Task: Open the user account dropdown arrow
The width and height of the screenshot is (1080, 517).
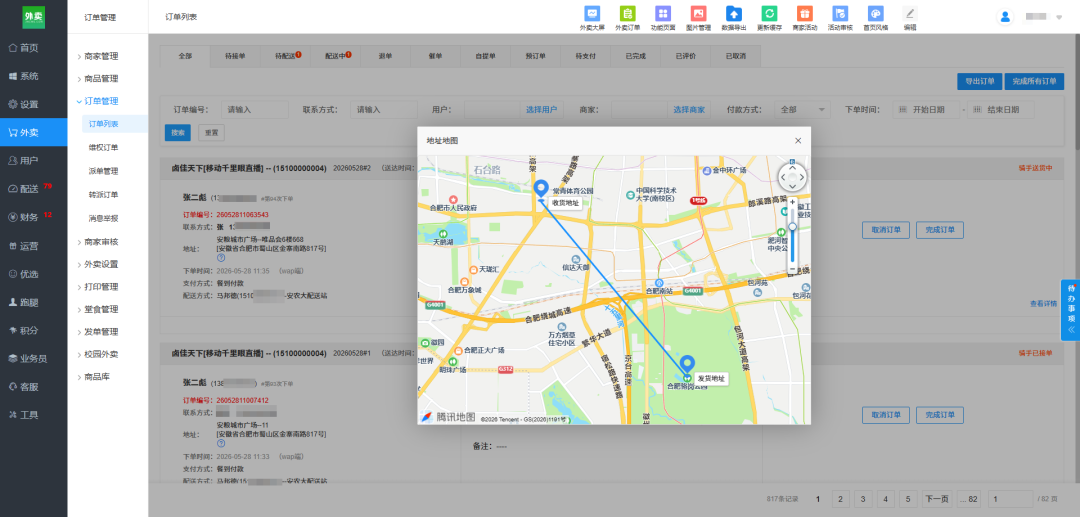Action: [1059, 17]
